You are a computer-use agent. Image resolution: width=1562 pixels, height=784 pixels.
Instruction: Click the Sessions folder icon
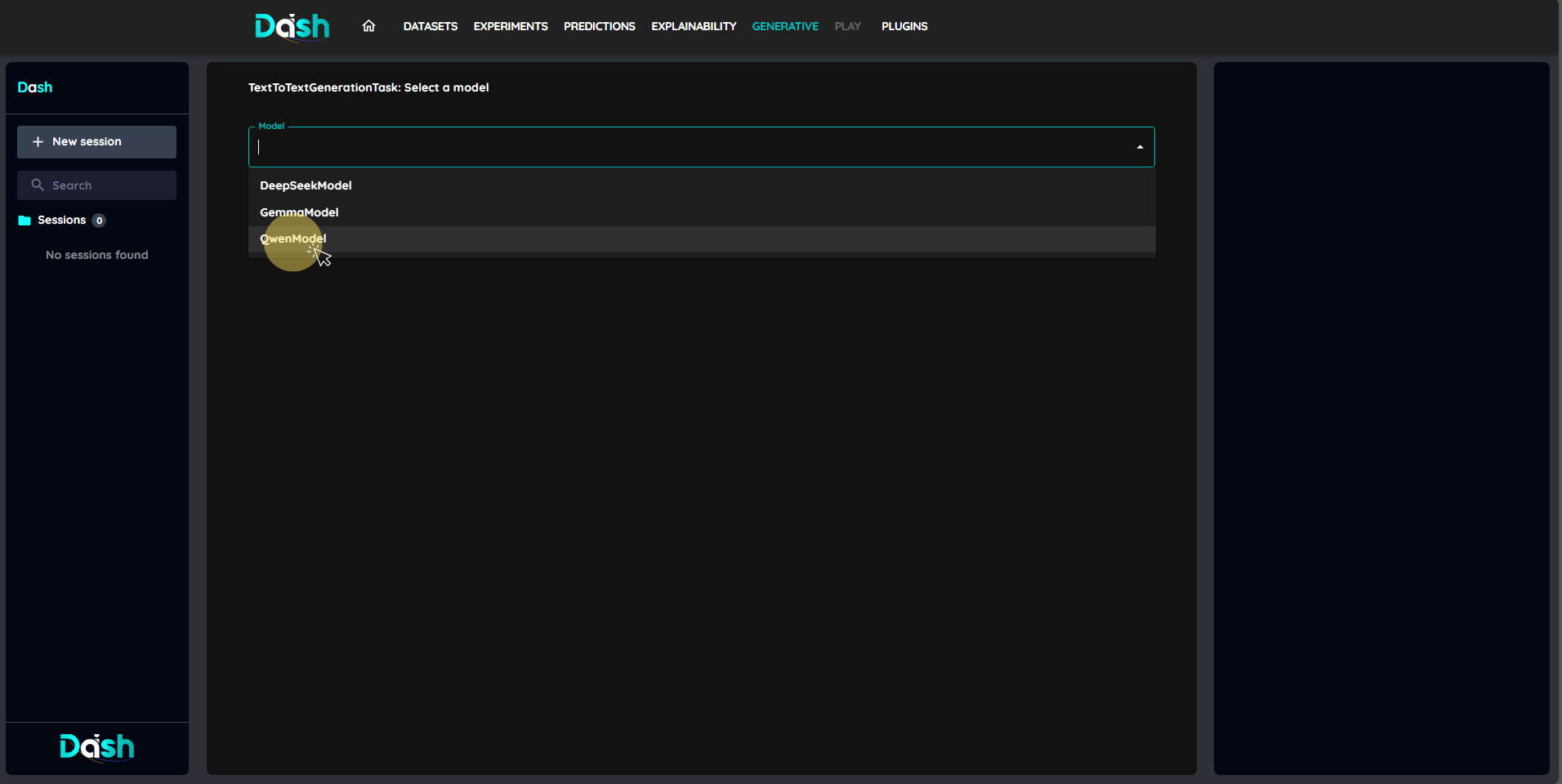(x=25, y=220)
